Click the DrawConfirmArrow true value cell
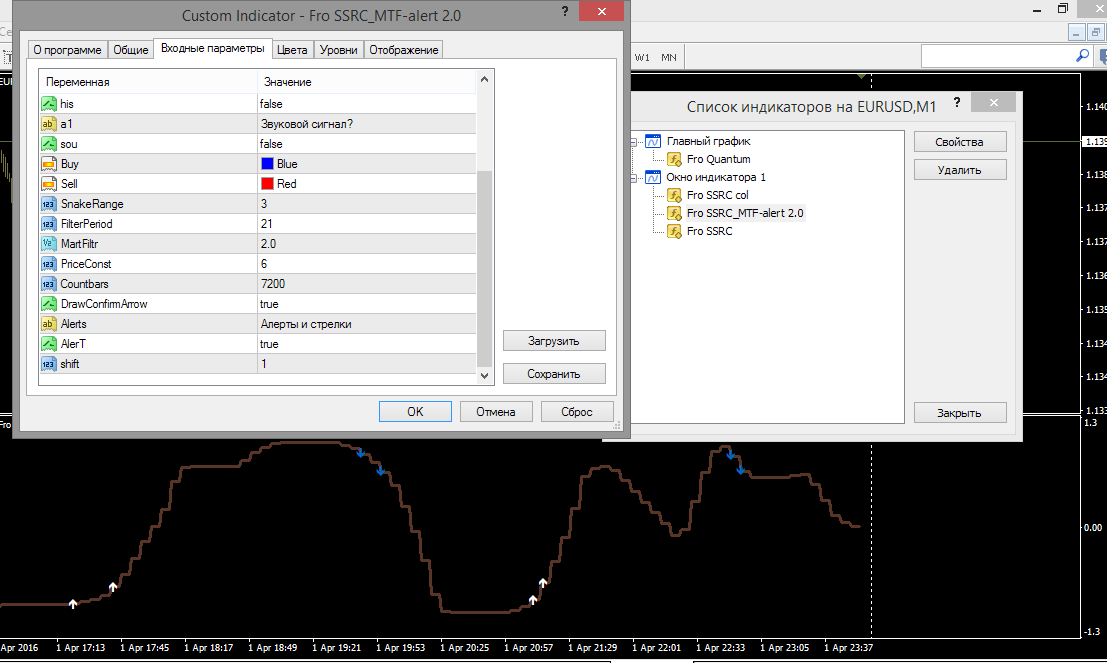Screen dimensions: 1107x663 click(x=366, y=304)
